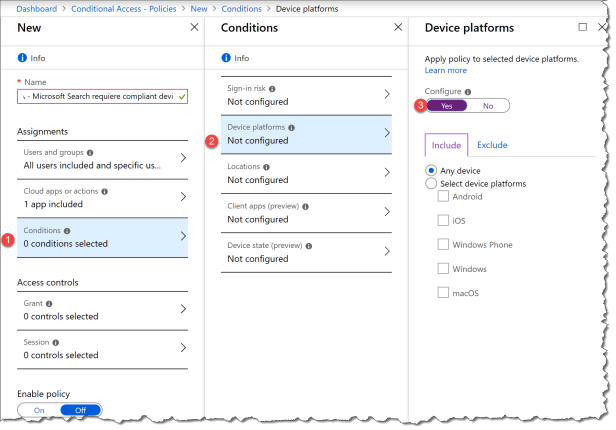Image resolution: width=616 pixels, height=430 pixels.
Task: Click info tooltip icon beside Configure
Action: click(x=468, y=92)
